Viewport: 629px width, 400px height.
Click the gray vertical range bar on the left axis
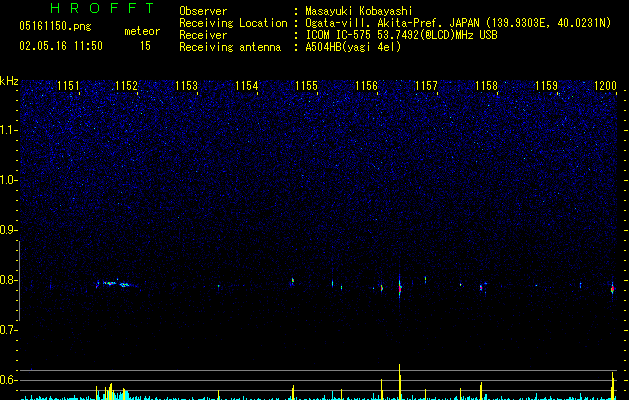pos(19,281)
